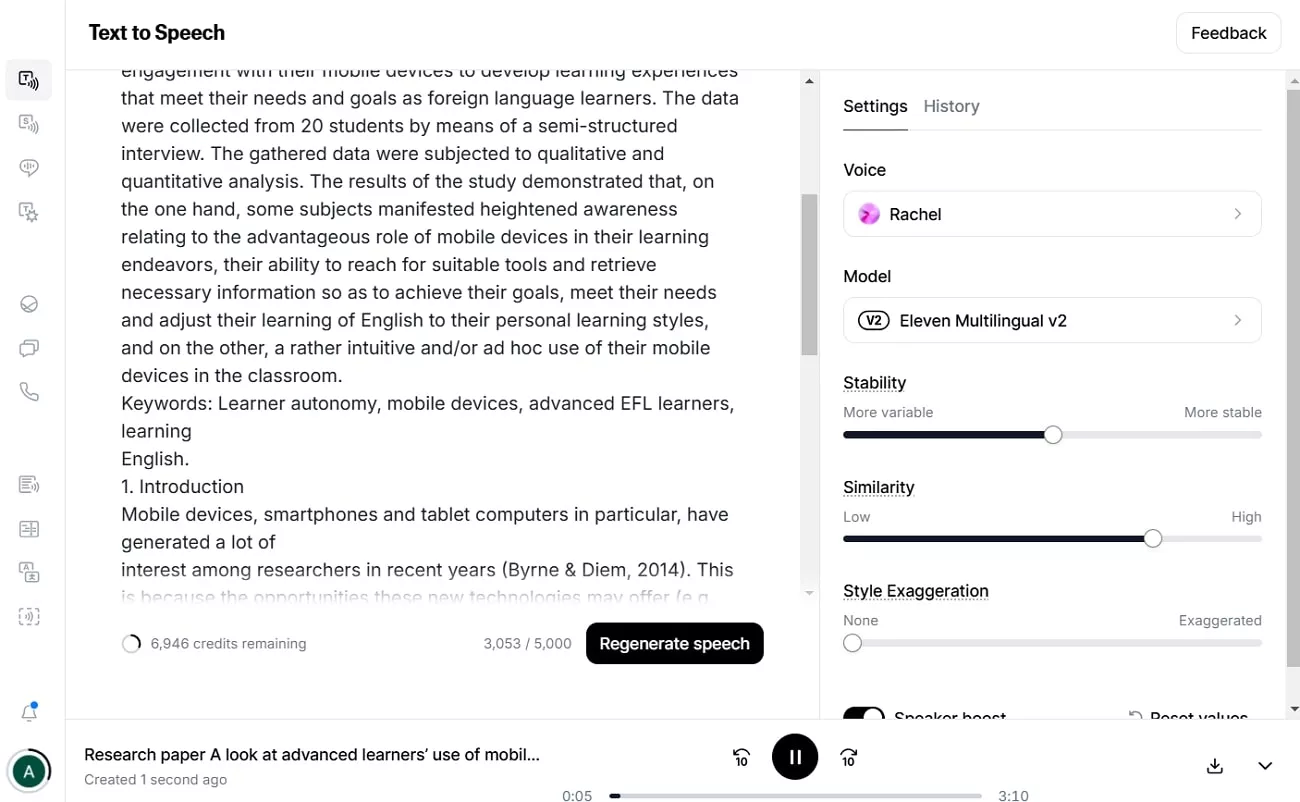Screen dimensions: 1300x802
Task: Expand the audio player panel chevron
Action: pyautogui.click(x=1265, y=765)
